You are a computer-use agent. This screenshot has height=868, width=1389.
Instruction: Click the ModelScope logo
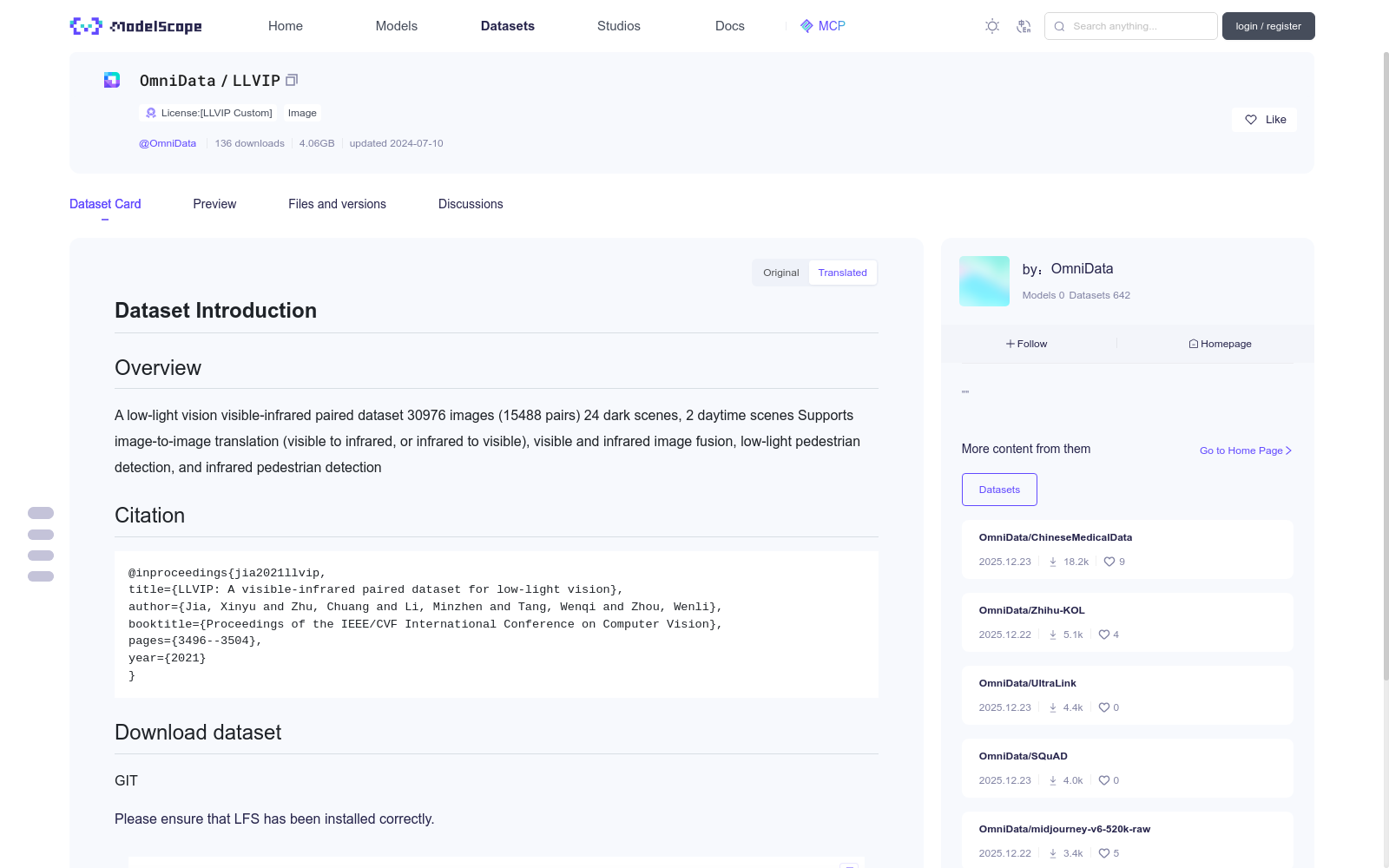point(136,26)
